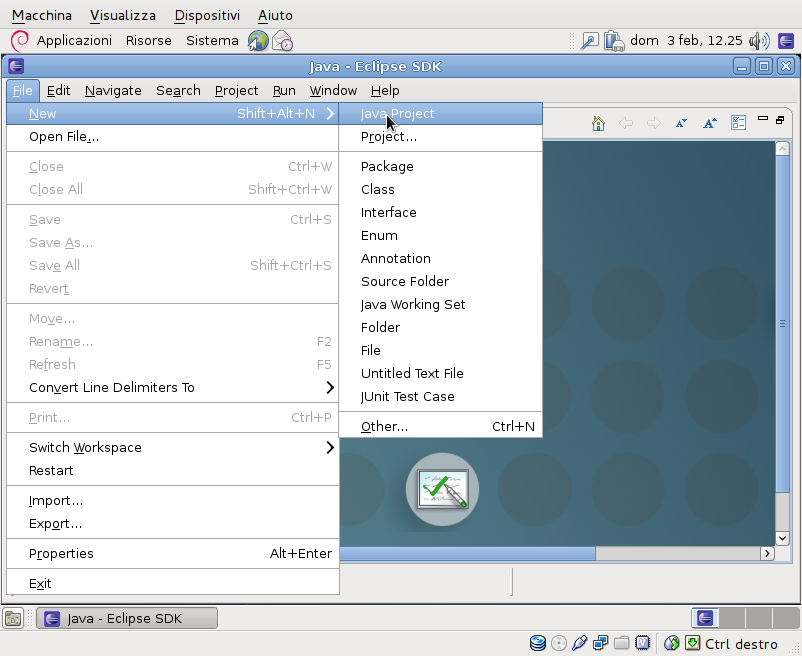This screenshot has height=656, width=802.
Task: Open the Window menu
Action: click(333, 91)
